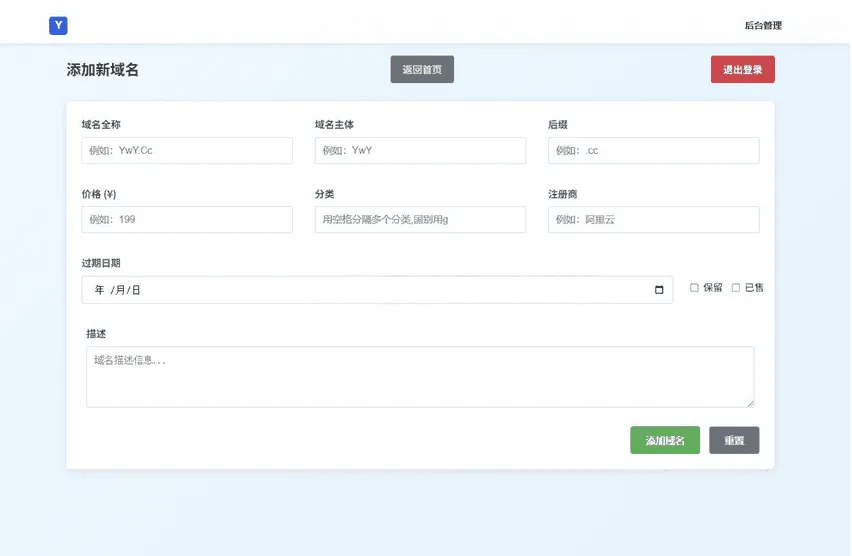Focus the 域名主体 input field

click(420, 151)
